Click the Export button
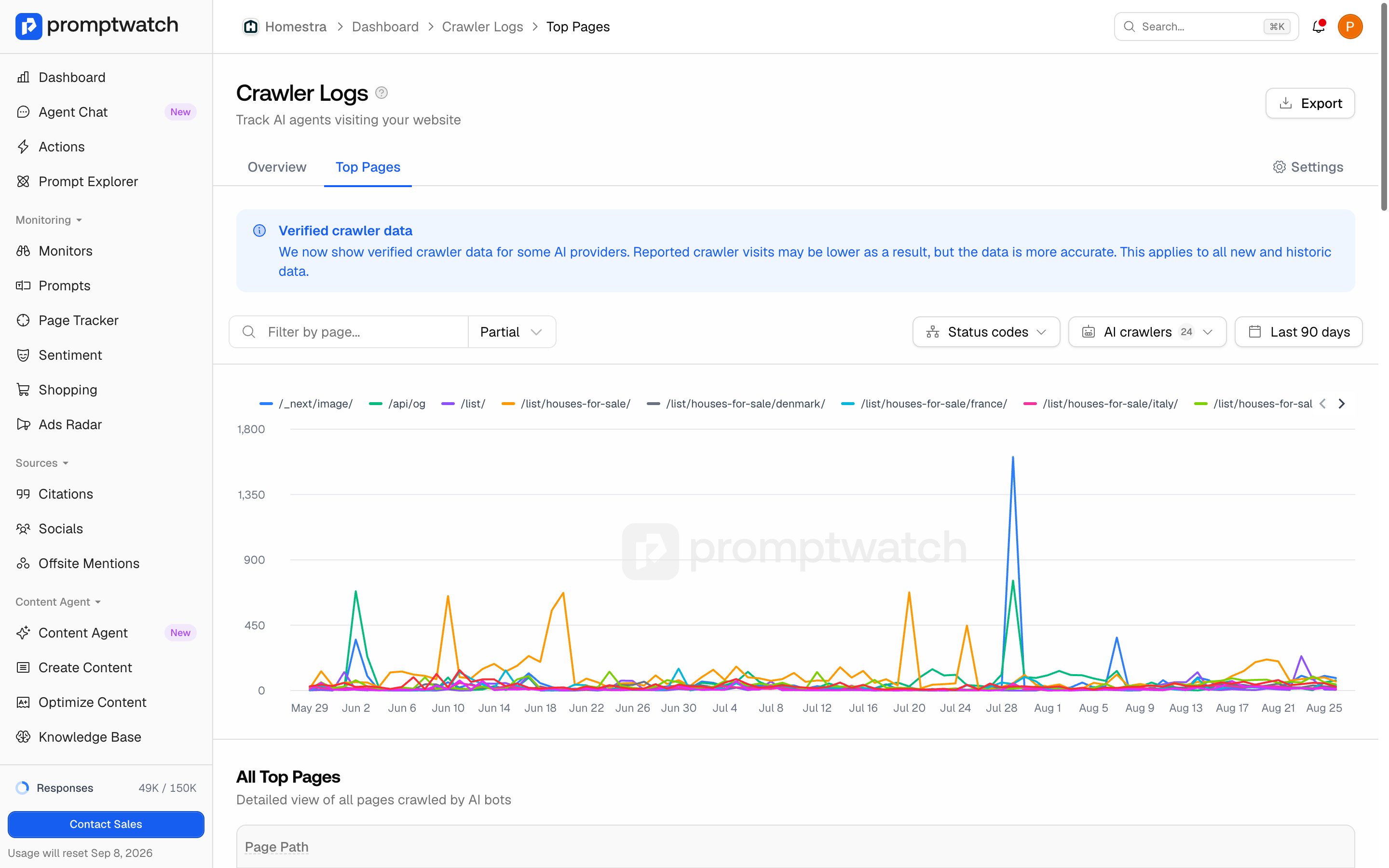The image size is (1389, 868). [1310, 103]
